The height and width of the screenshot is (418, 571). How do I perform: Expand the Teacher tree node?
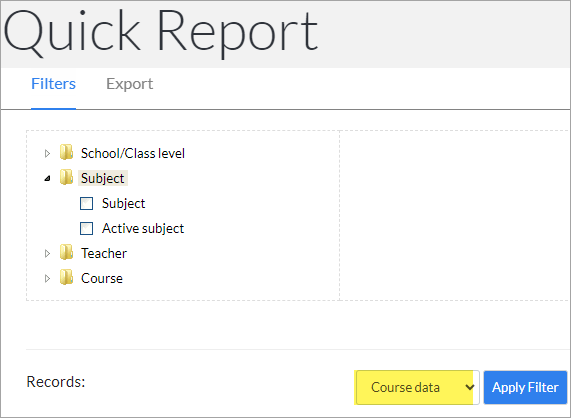pos(47,253)
